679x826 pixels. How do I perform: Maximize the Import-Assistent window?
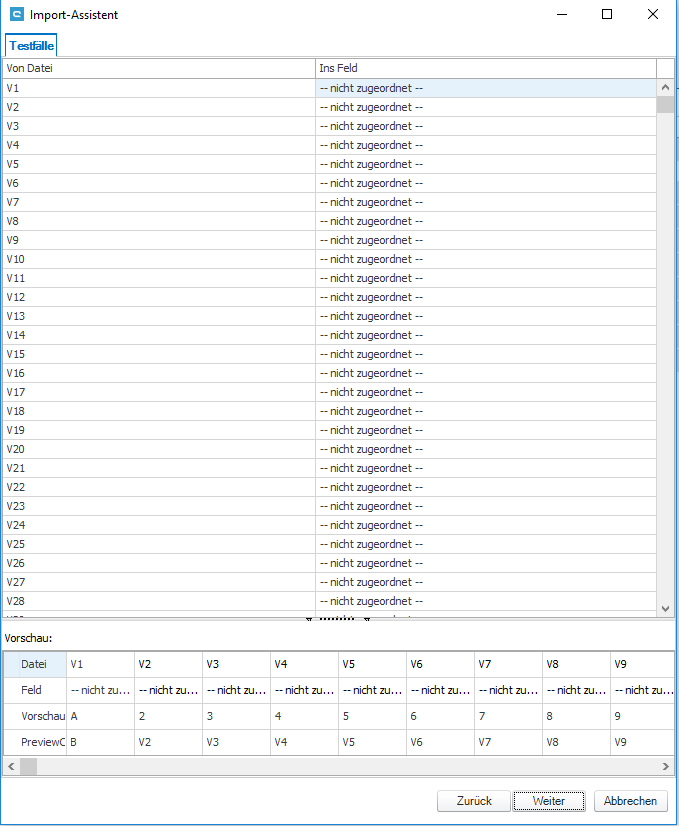607,15
